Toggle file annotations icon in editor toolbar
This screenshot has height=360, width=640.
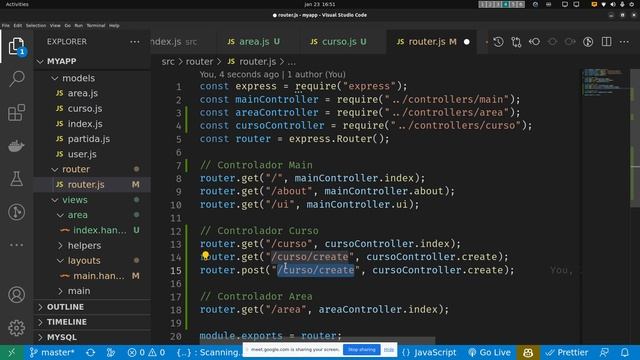[x=588, y=42]
